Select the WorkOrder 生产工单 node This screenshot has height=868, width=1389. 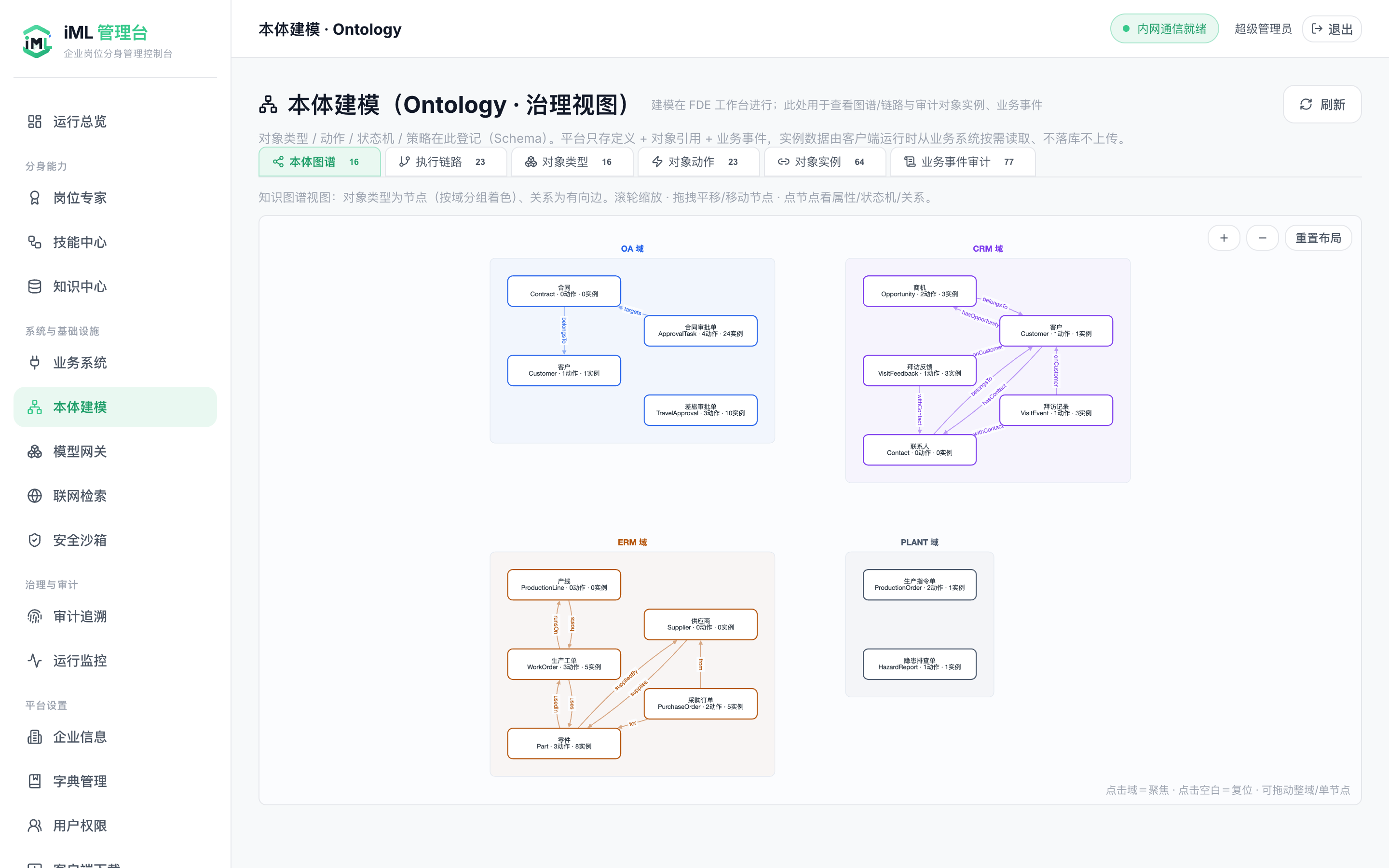point(564,664)
